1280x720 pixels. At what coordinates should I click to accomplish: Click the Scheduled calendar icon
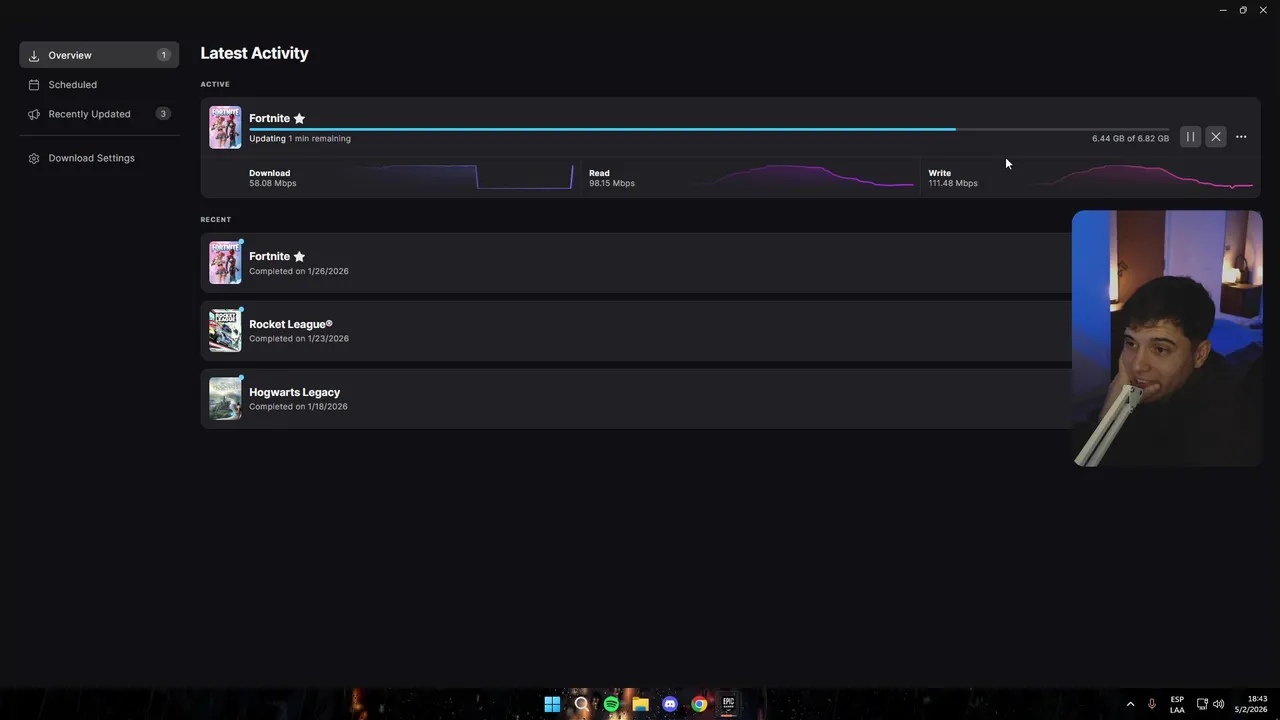pyautogui.click(x=34, y=85)
